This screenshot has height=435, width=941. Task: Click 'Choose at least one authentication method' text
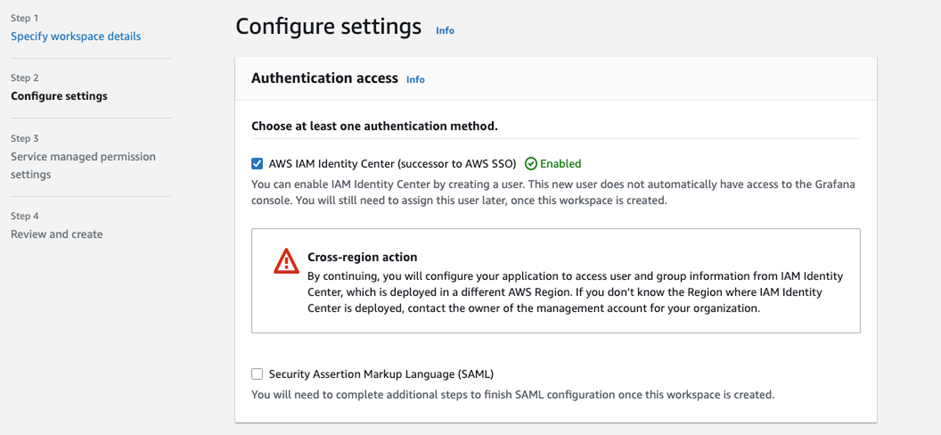point(374,127)
